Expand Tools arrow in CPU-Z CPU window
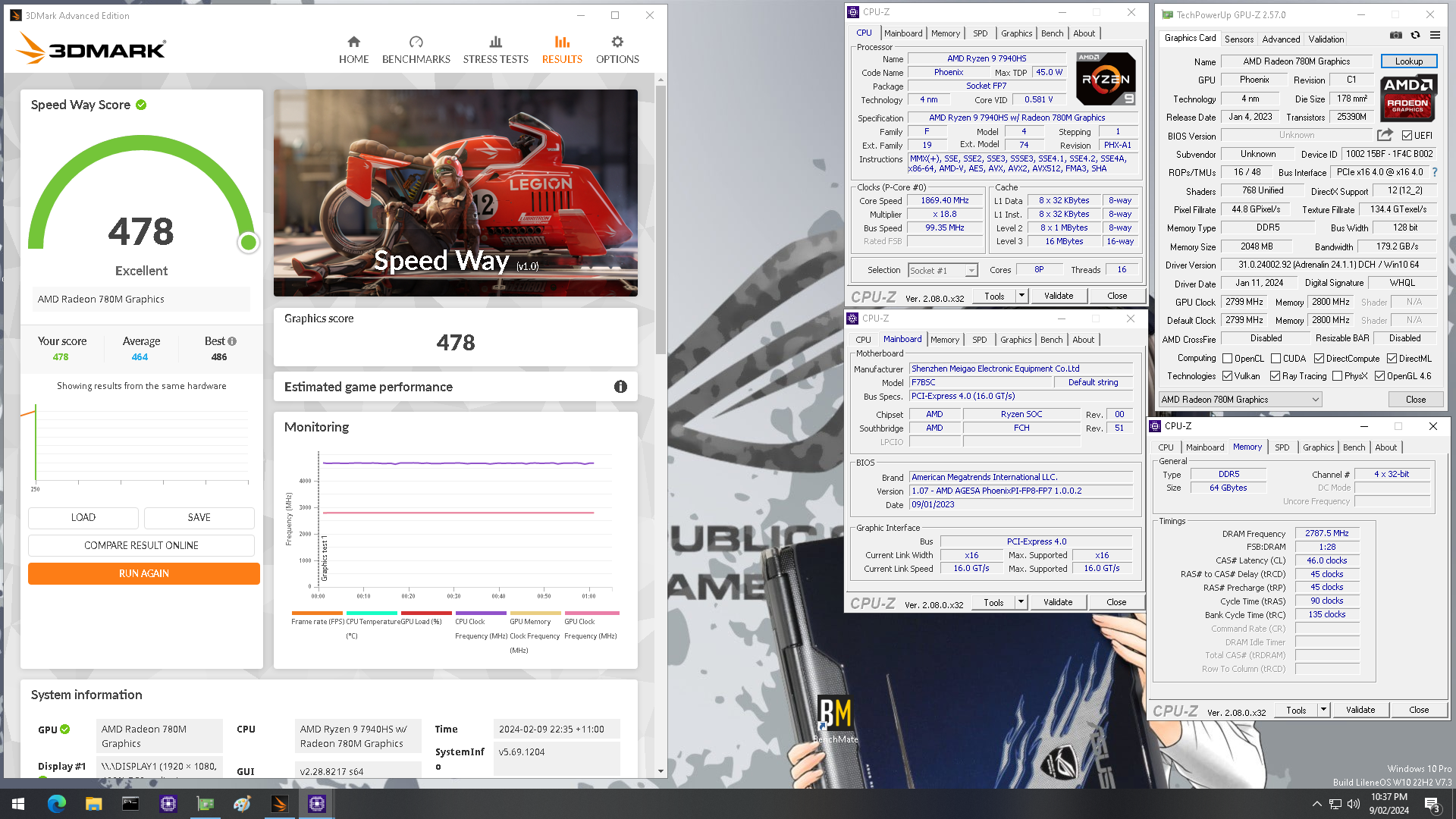Viewport: 1456px width, 819px height. [x=1021, y=296]
